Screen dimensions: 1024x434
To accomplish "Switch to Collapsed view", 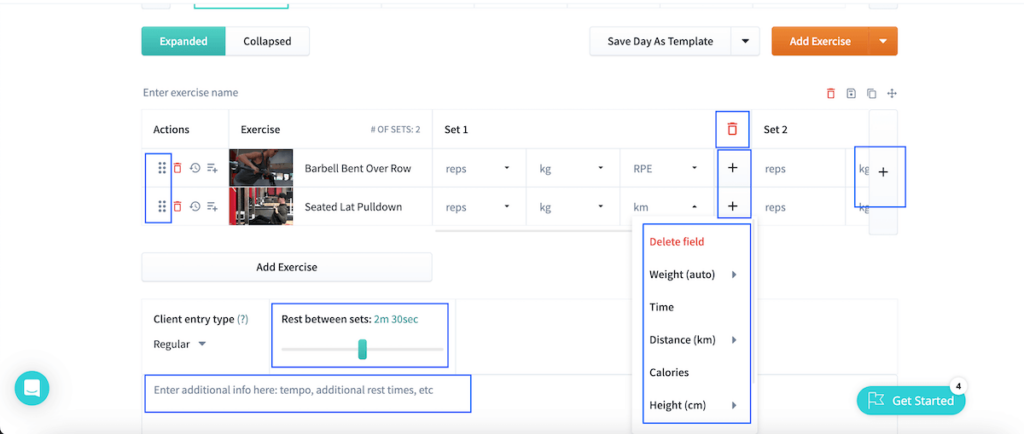I will (x=267, y=41).
